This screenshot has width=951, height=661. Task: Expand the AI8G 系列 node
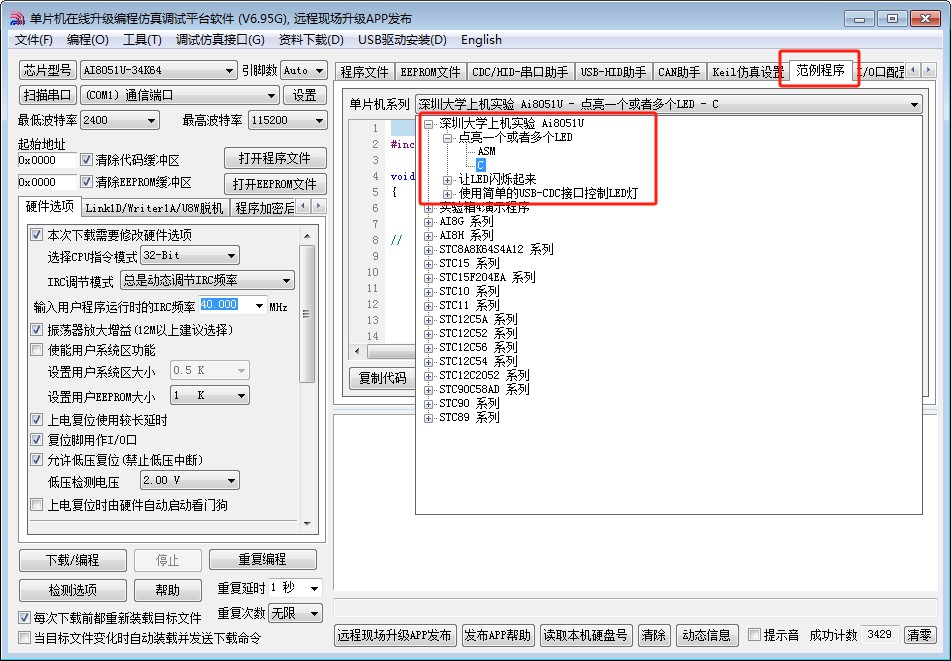[428, 222]
